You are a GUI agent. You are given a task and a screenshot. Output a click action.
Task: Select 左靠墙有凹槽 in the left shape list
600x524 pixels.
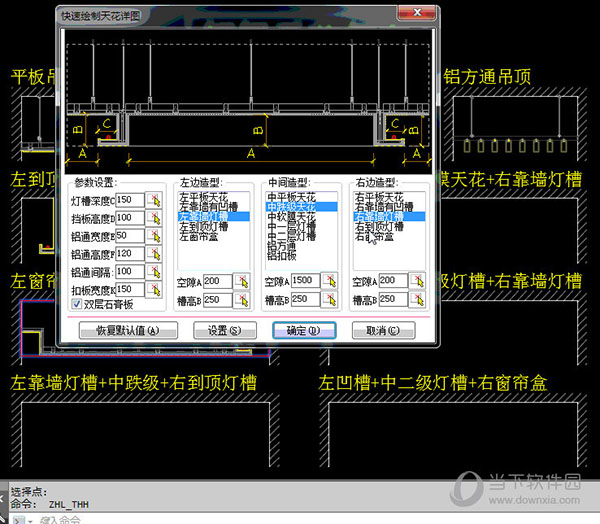pos(214,207)
